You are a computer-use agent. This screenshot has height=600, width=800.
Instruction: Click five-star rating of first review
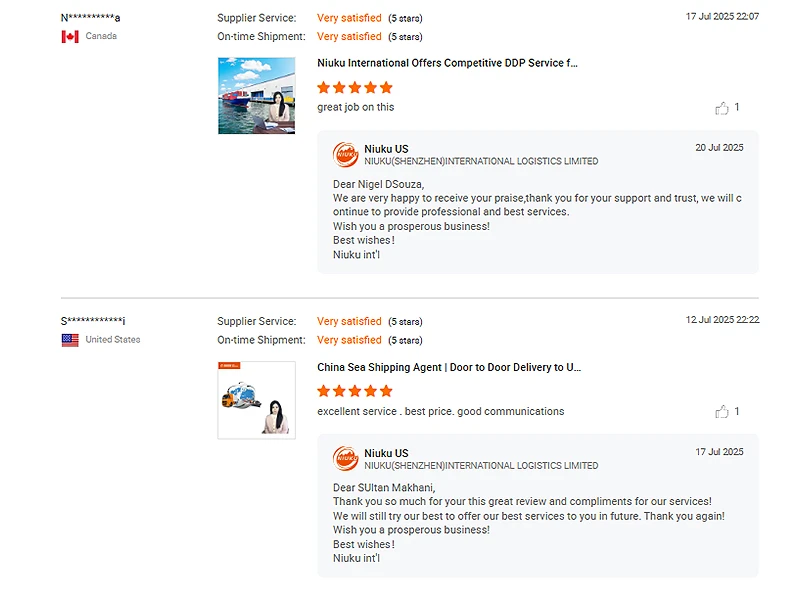tap(355, 88)
